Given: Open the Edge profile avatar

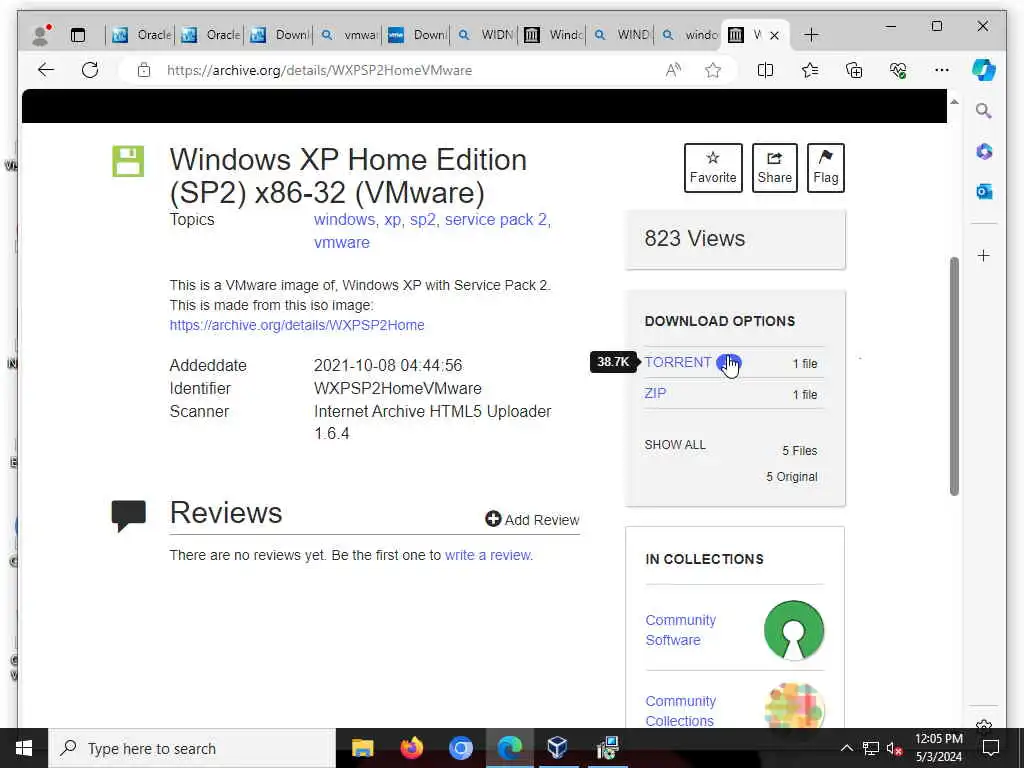Looking at the screenshot, I should 40,35.
